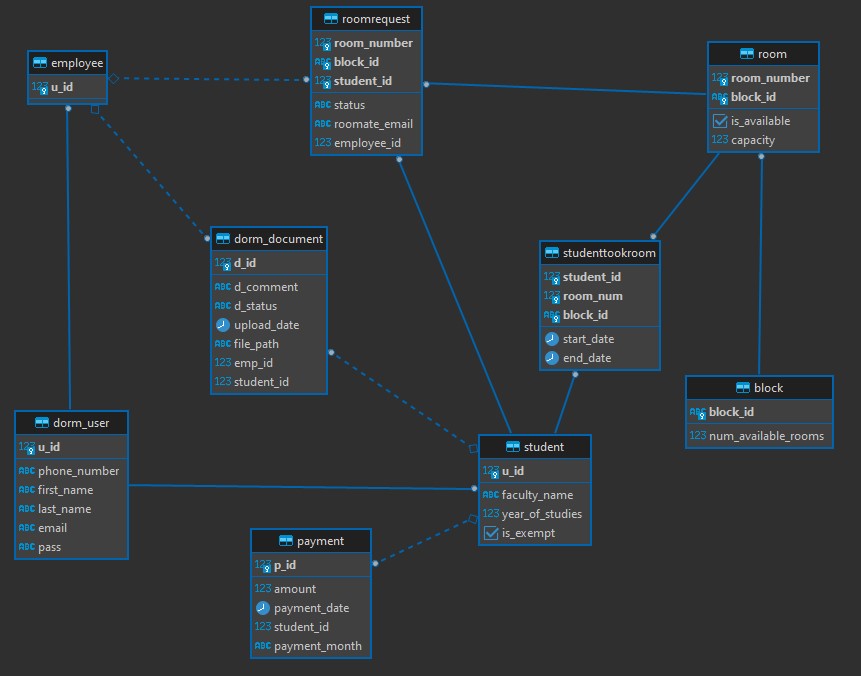This screenshot has width=861, height=676.
Task: Click the payment_month column in payment
Action: click(x=317, y=646)
